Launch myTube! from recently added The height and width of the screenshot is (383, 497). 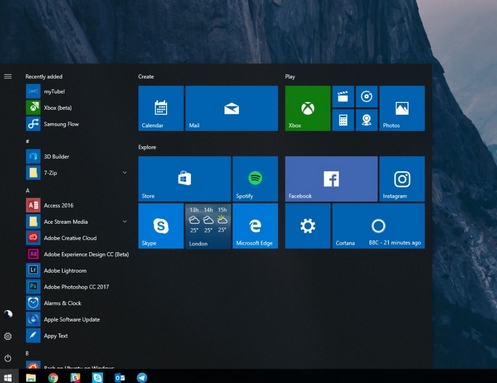pos(77,91)
